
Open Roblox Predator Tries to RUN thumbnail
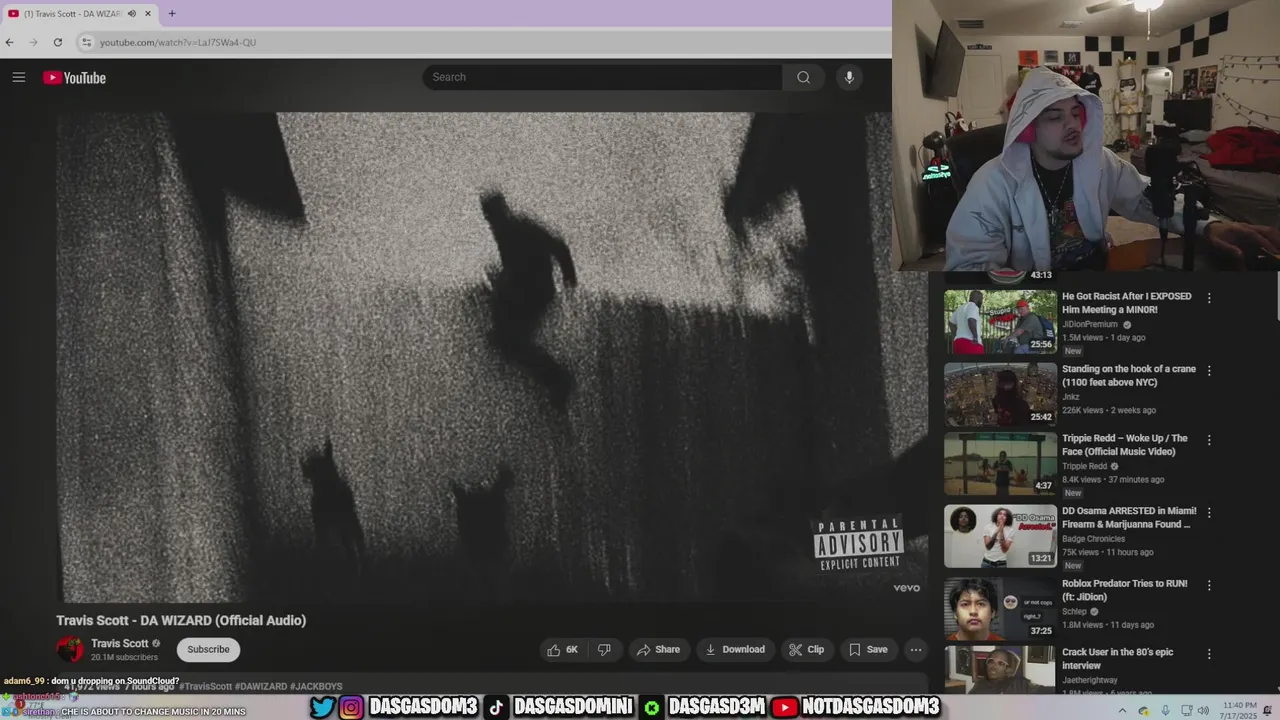(x=1000, y=608)
